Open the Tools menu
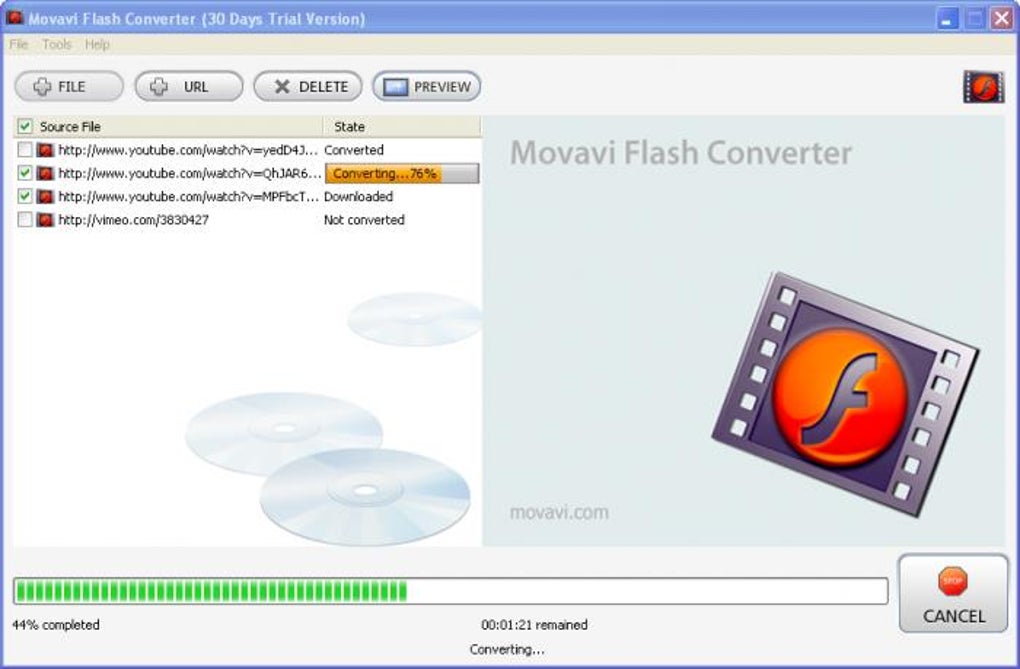This screenshot has height=669, width=1020. point(57,44)
